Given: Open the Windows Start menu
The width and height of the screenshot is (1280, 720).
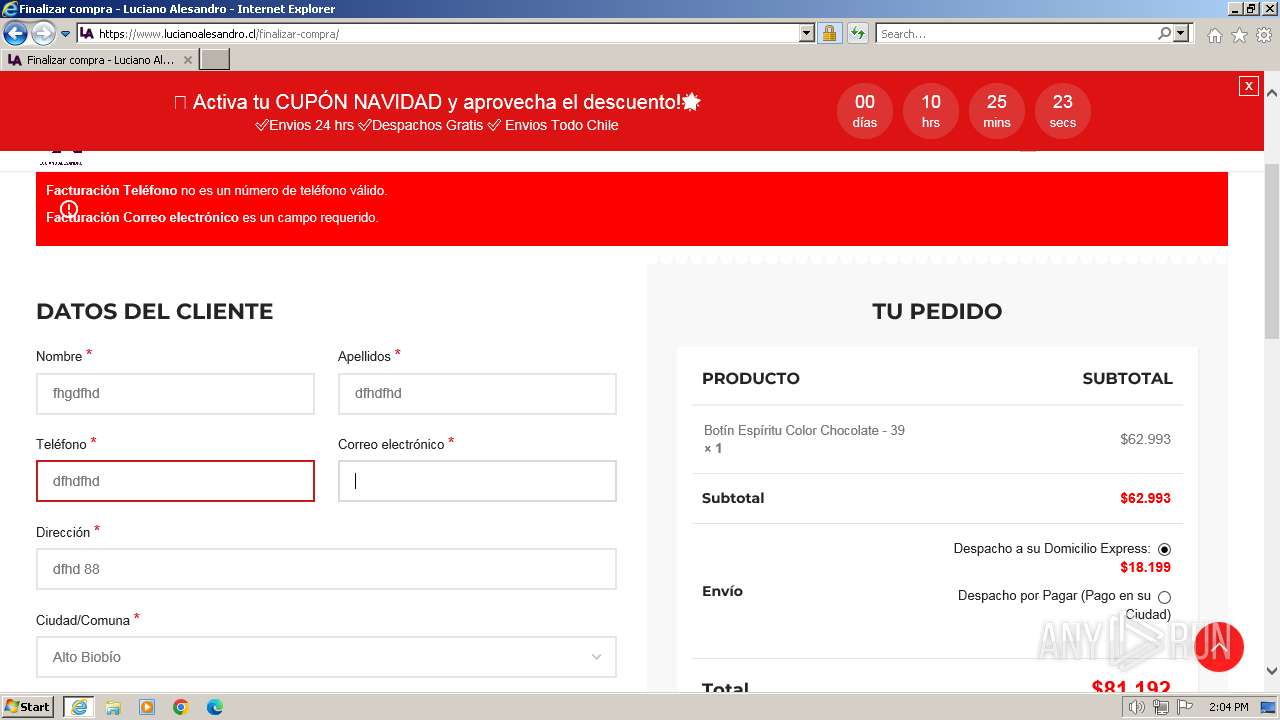Looking at the screenshot, I should click(28, 707).
